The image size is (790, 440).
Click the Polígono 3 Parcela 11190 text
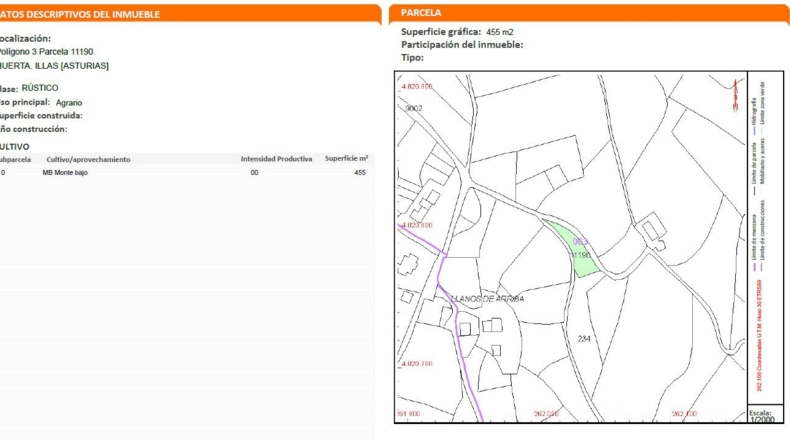coord(46,51)
